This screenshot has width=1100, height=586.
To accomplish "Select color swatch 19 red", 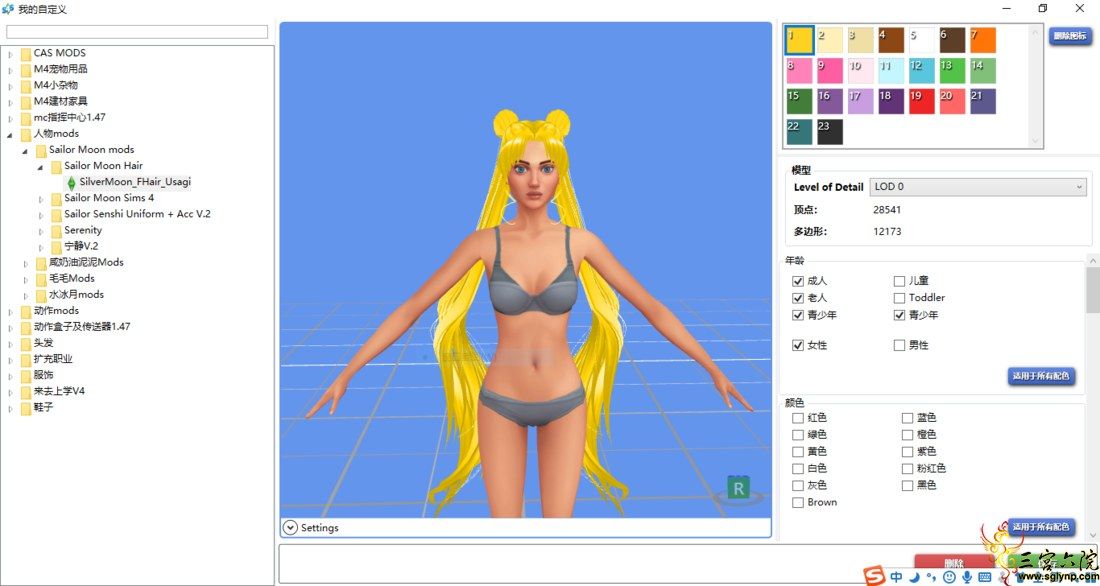I will click(x=922, y=102).
